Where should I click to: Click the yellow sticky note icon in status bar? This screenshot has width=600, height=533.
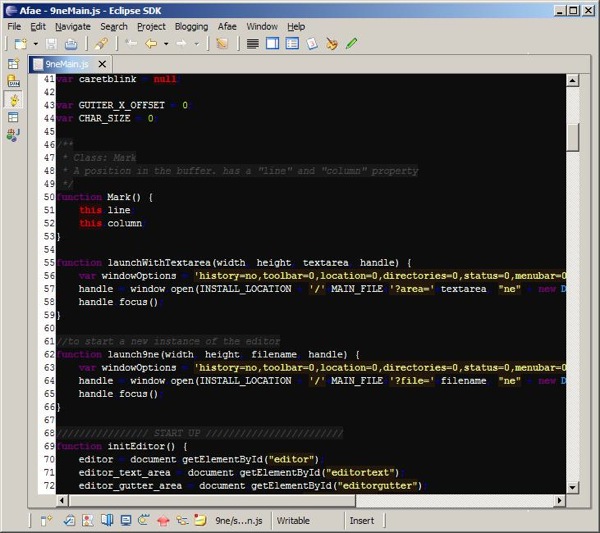[x=200, y=520]
